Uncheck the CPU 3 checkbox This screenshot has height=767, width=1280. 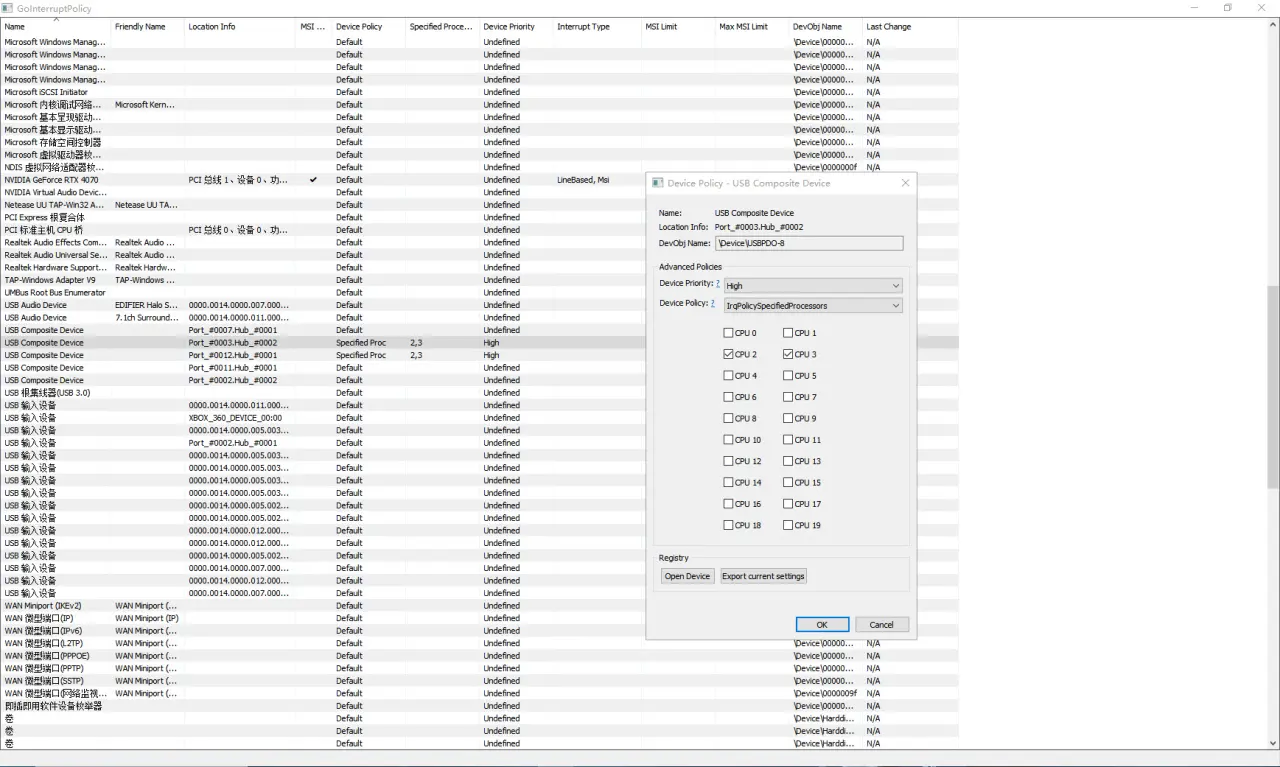click(788, 354)
